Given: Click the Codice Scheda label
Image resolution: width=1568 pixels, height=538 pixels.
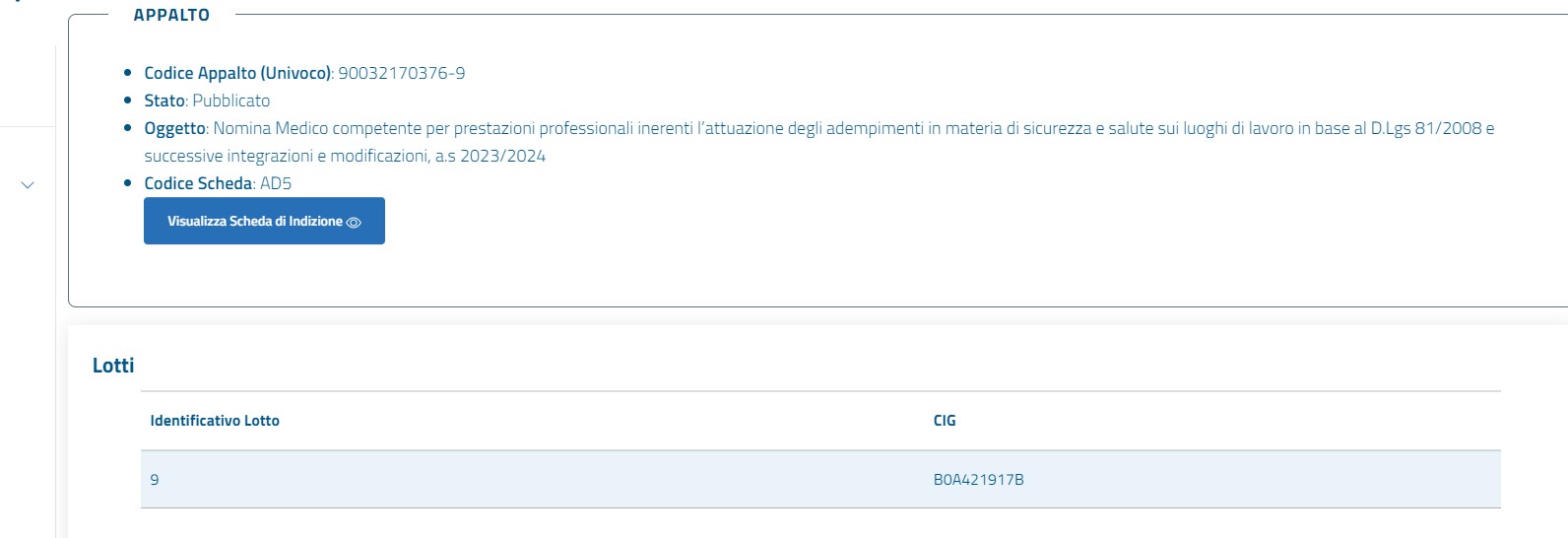Looking at the screenshot, I should 198,183.
